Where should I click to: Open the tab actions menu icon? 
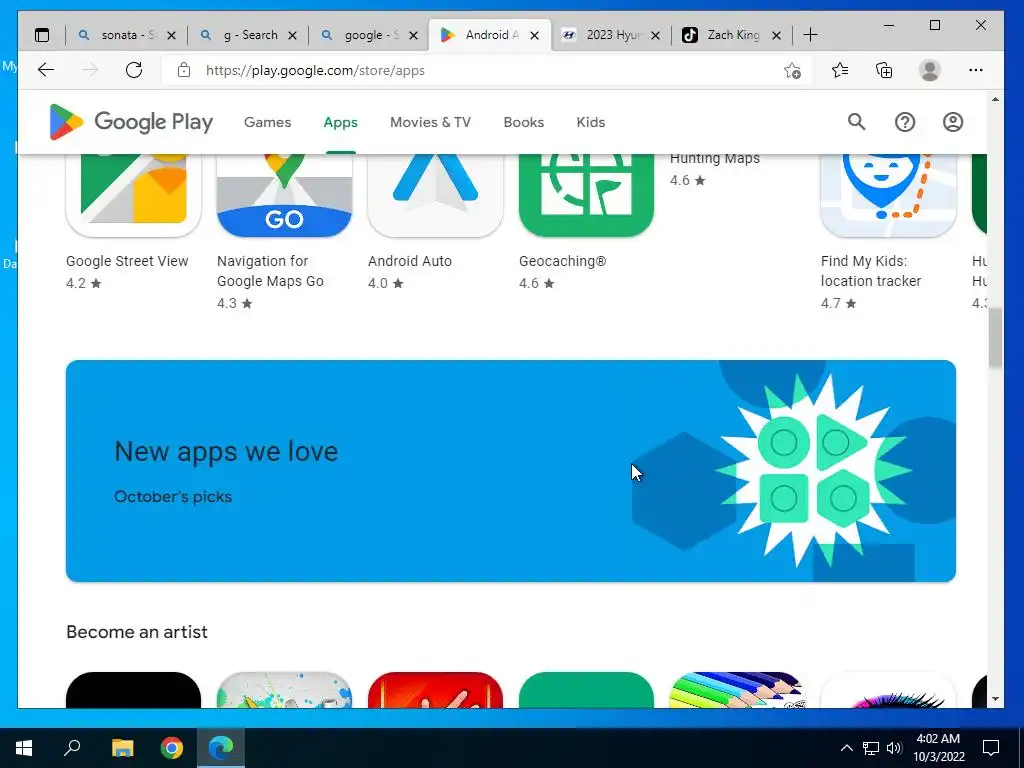point(42,35)
